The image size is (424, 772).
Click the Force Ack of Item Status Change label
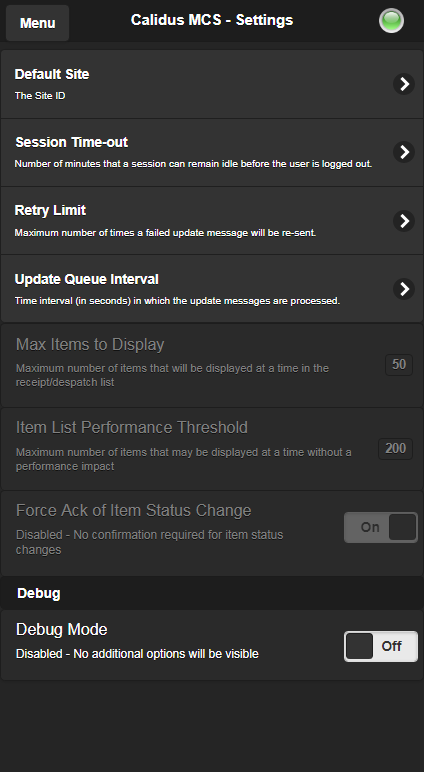(x=133, y=511)
